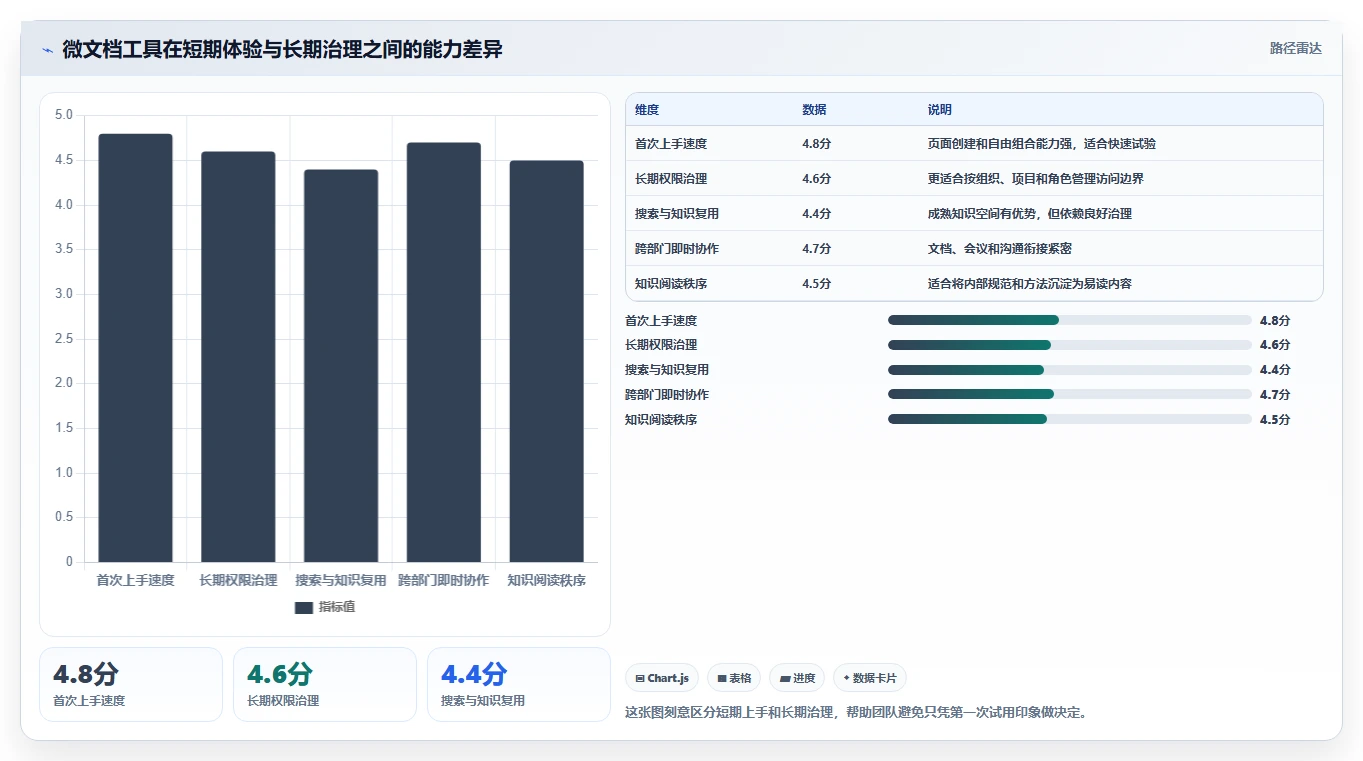This screenshot has width=1363, height=761.
Task: Click the 知识阅读秩序 progress bar
Action: pos(1070,419)
